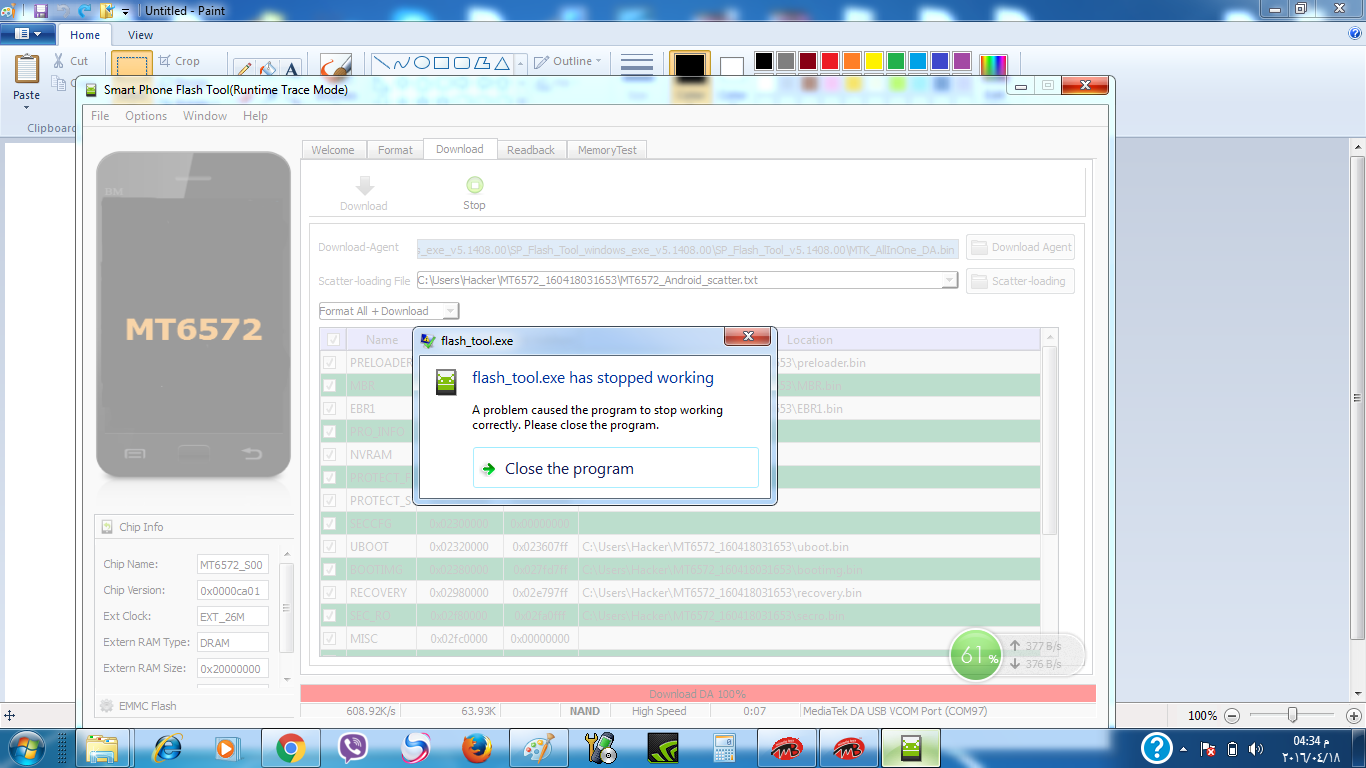The height and width of the screenshot is (768, 1366).
Task: Click the Chip Name field MT6572_S00
Action: (233, 564)
